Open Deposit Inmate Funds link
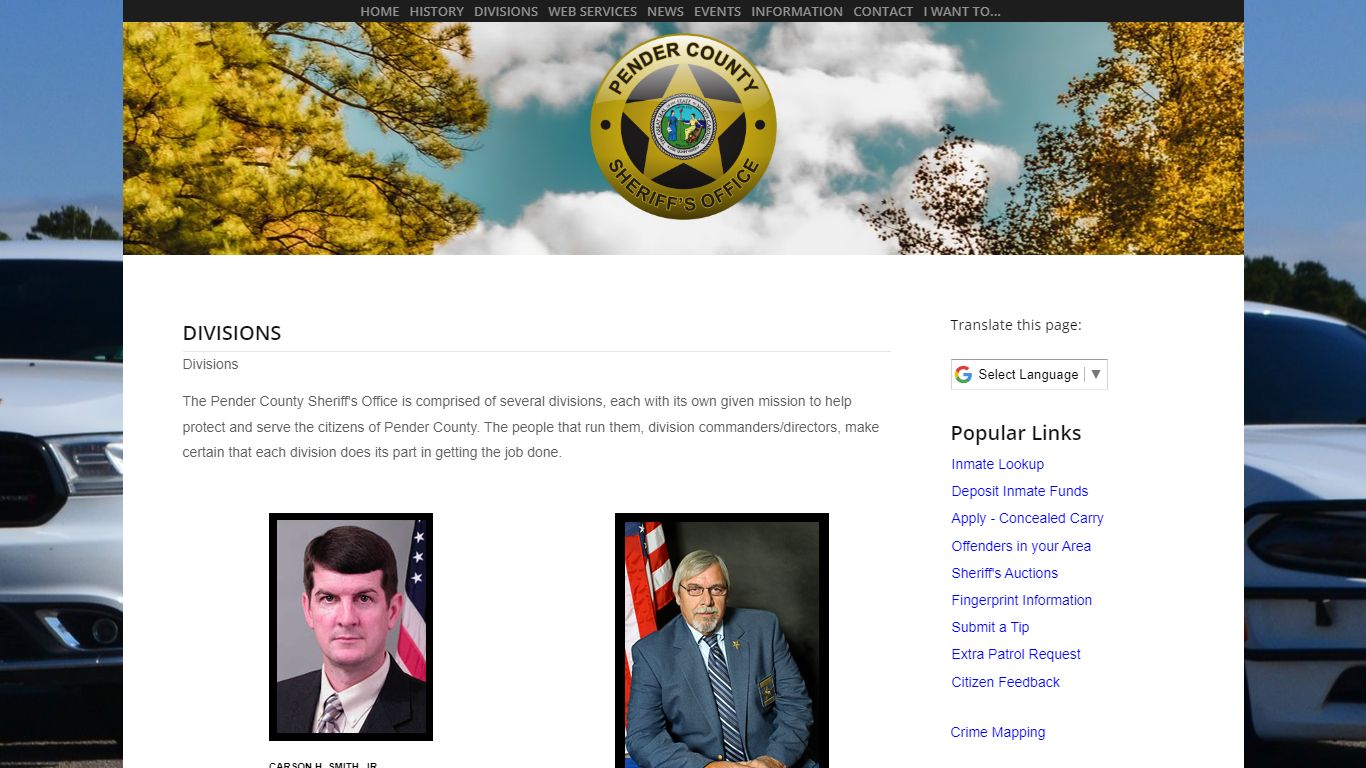The height and width of the screenshot is (768, 1366). (1019, 491)
